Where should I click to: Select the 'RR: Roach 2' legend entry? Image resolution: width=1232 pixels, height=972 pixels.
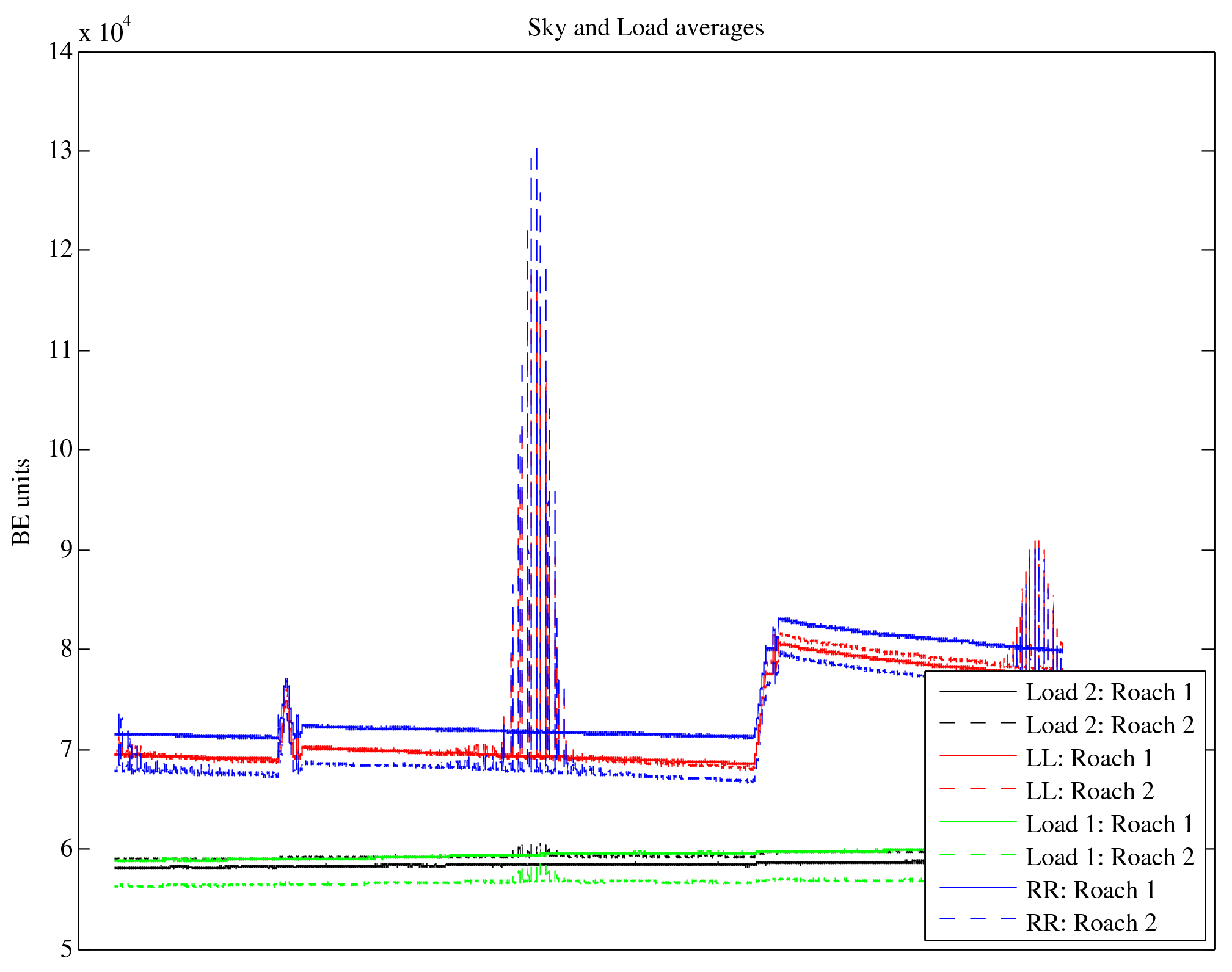point(1091,923)
